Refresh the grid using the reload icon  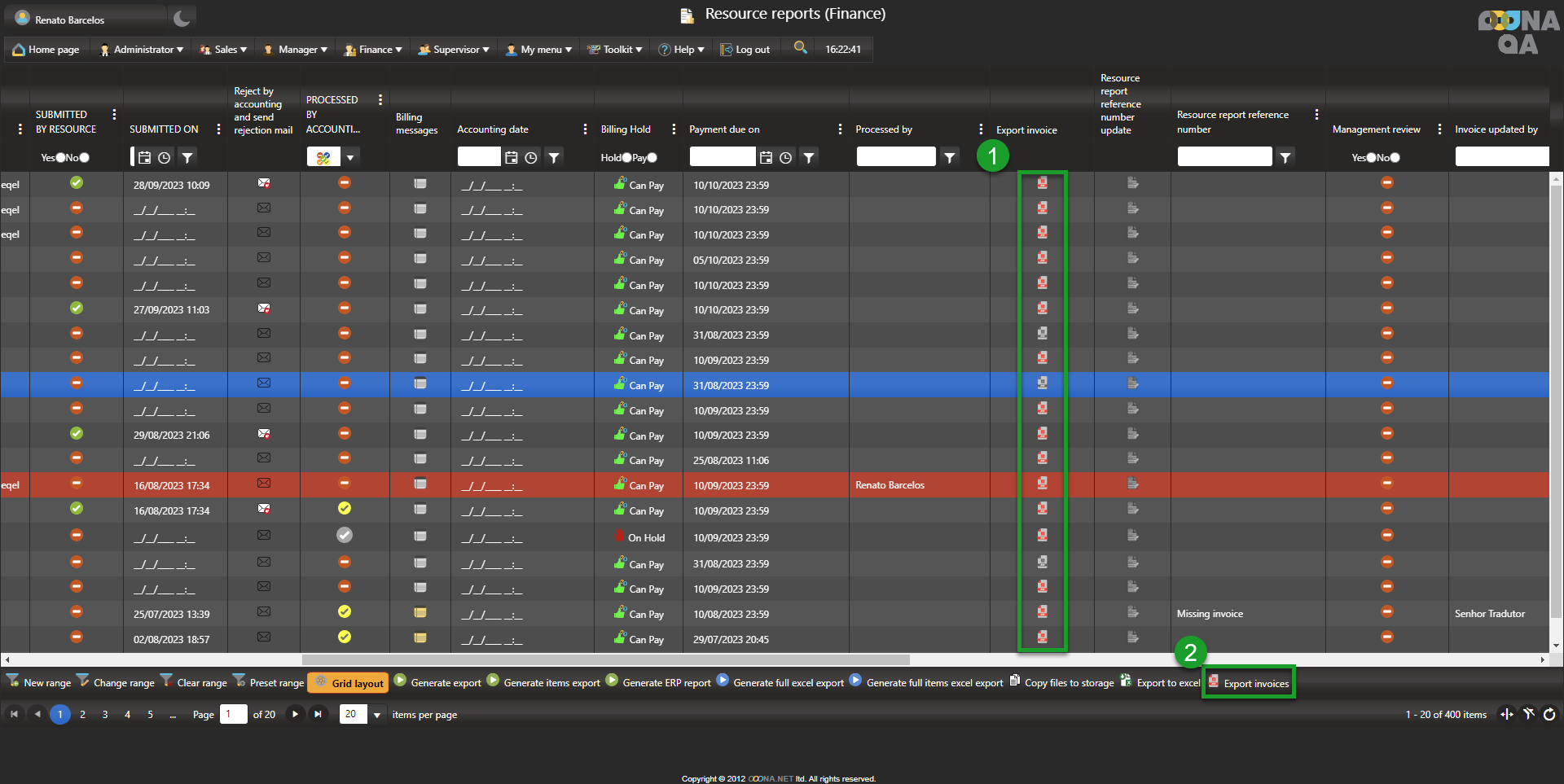pos(1549,715)
